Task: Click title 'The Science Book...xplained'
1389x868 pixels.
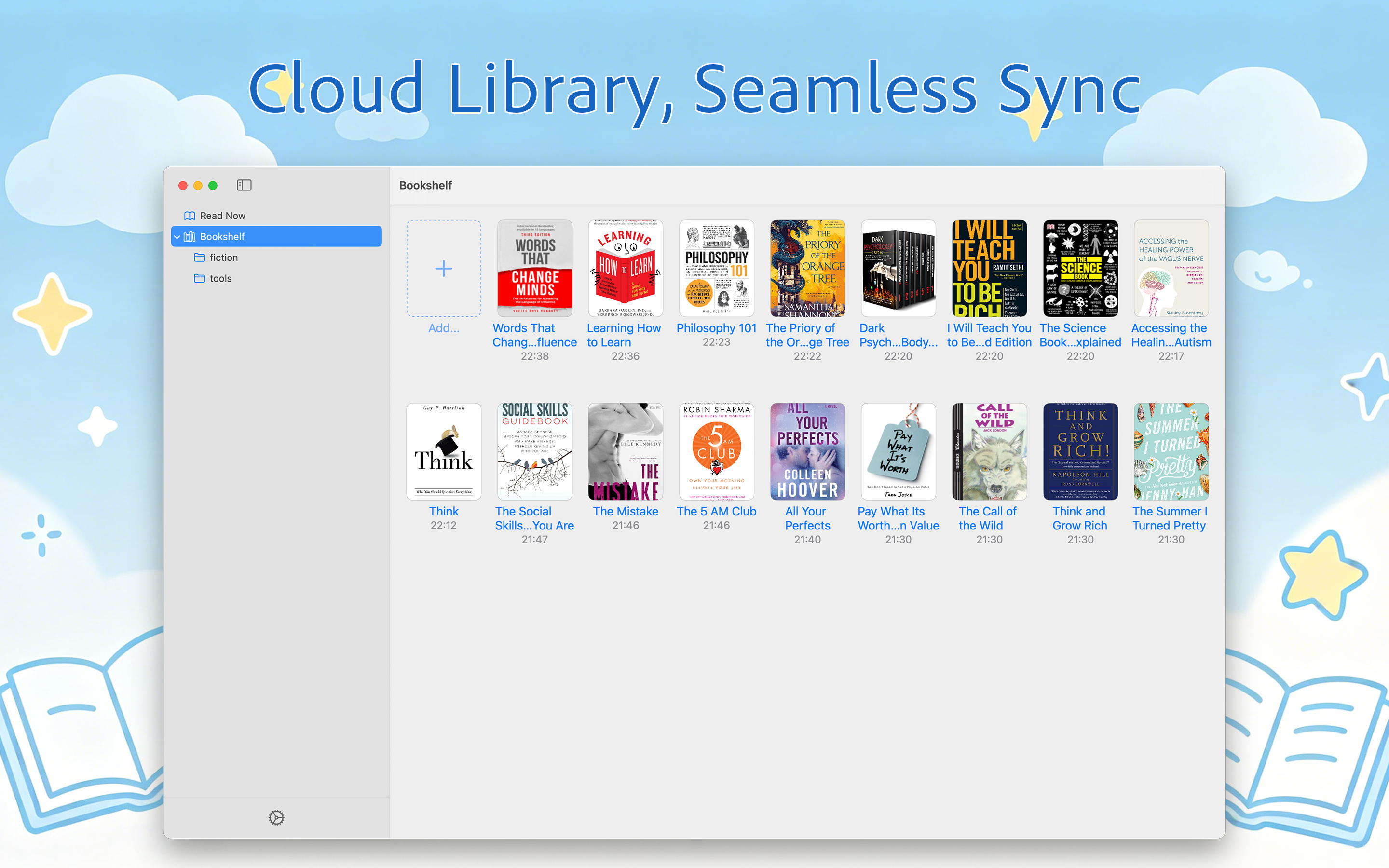Action: tap(1080, 335)
